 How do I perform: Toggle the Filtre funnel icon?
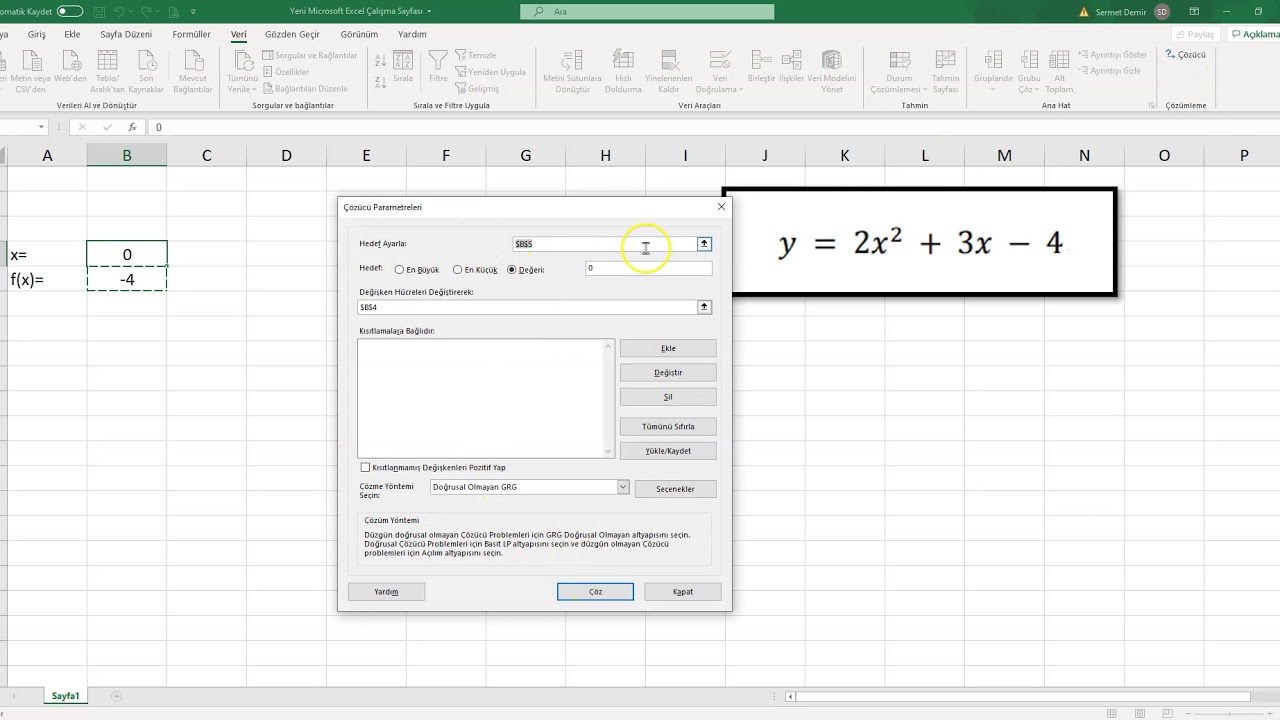click(x=438, y=68)
